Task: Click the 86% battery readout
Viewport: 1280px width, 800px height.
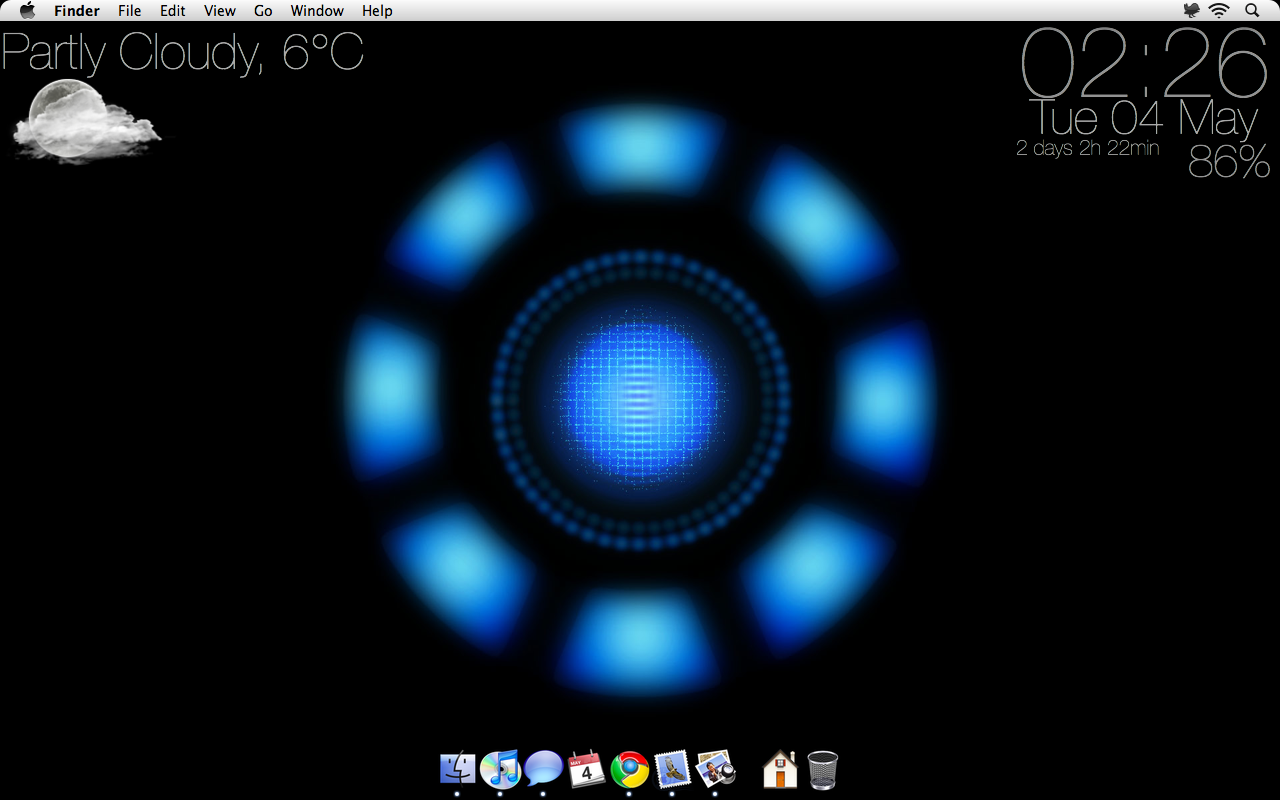Action: click(x=1229, y=162)
